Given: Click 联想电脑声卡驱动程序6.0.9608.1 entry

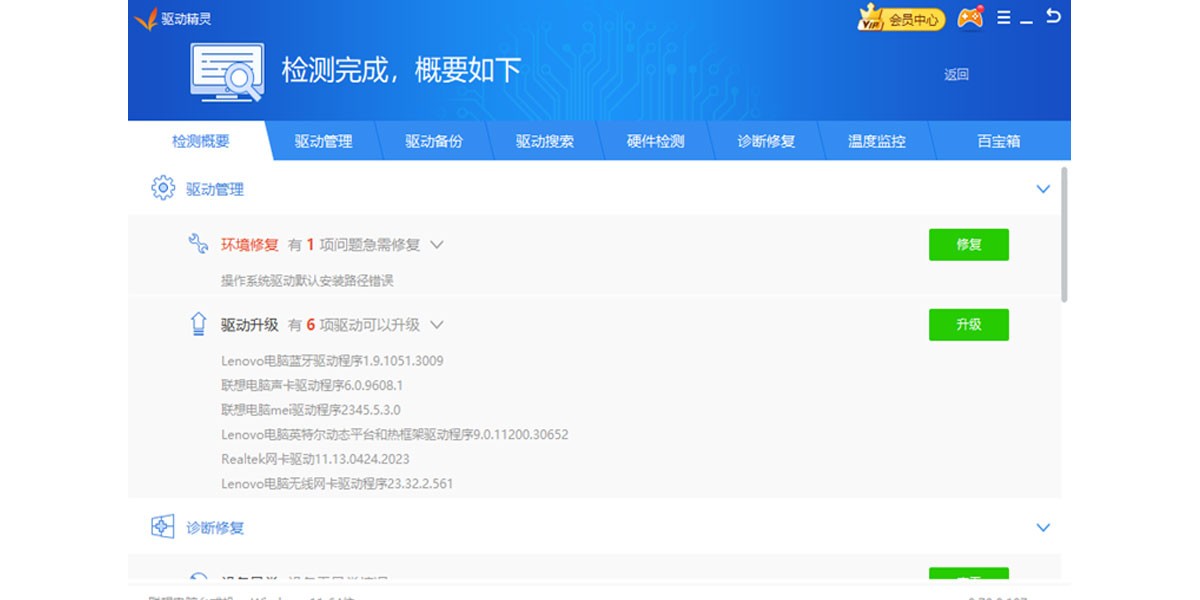Looking at the screenshot, I should point(312,385).
